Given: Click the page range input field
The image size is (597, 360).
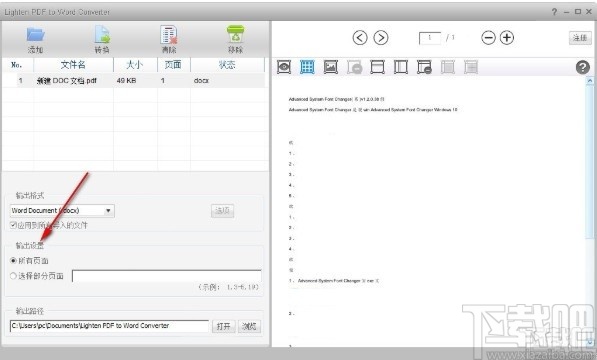Looking at the screenshot, I should click(167, 276).
